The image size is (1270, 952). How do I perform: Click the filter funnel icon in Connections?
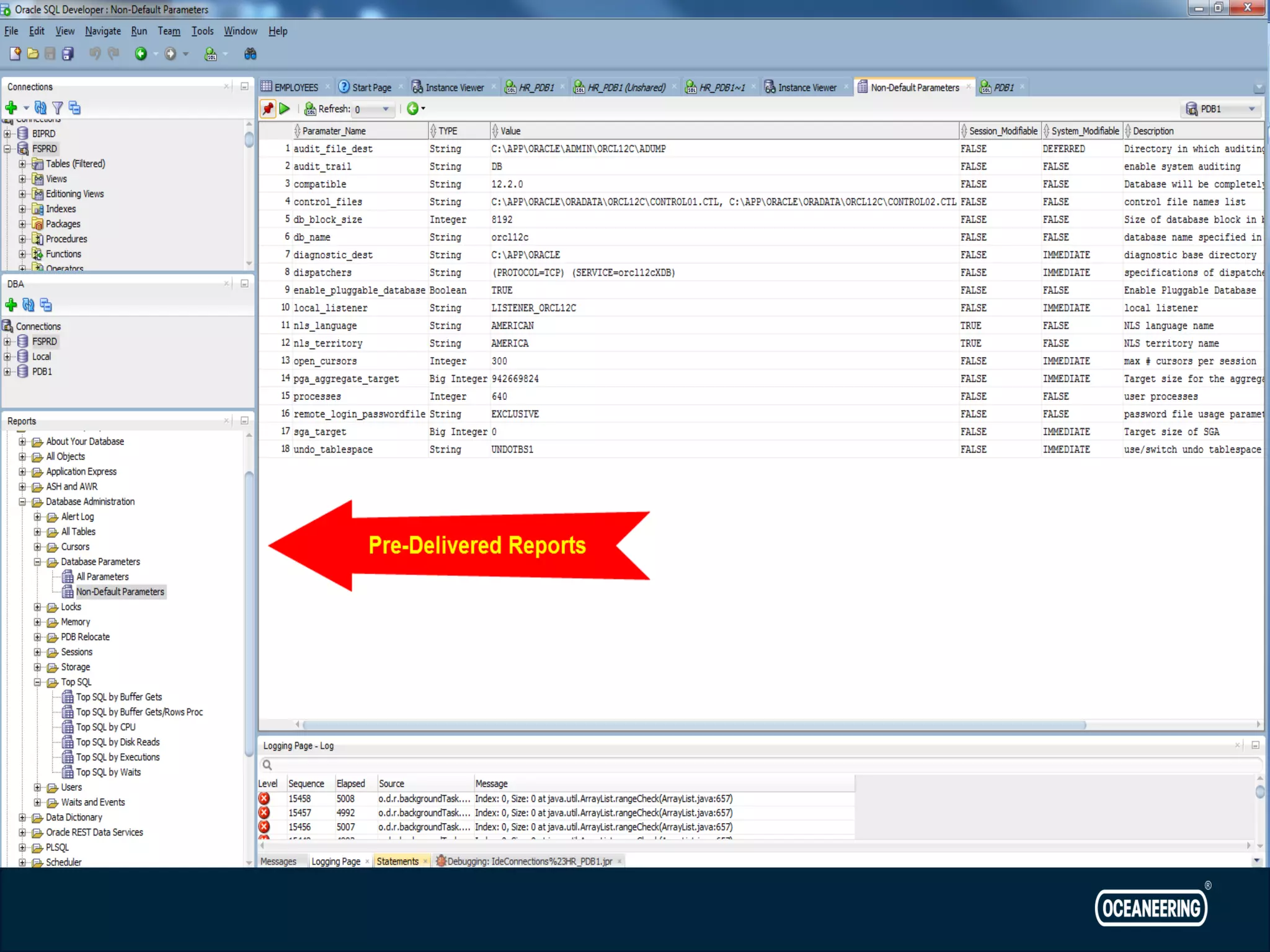tap(58, 108)
